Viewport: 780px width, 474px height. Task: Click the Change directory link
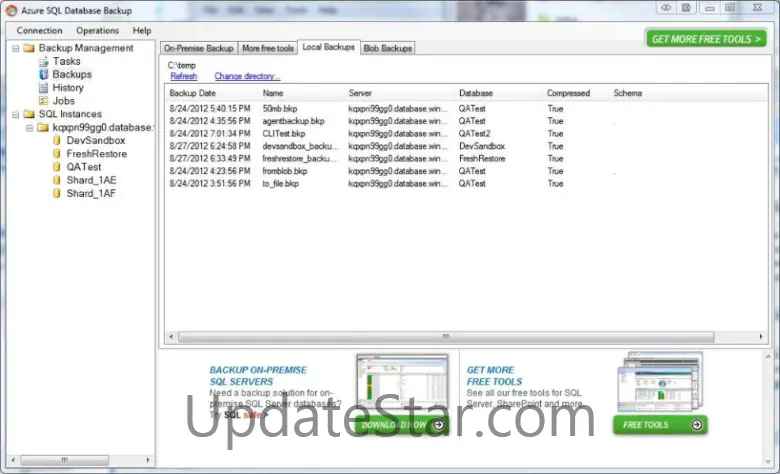247,76
